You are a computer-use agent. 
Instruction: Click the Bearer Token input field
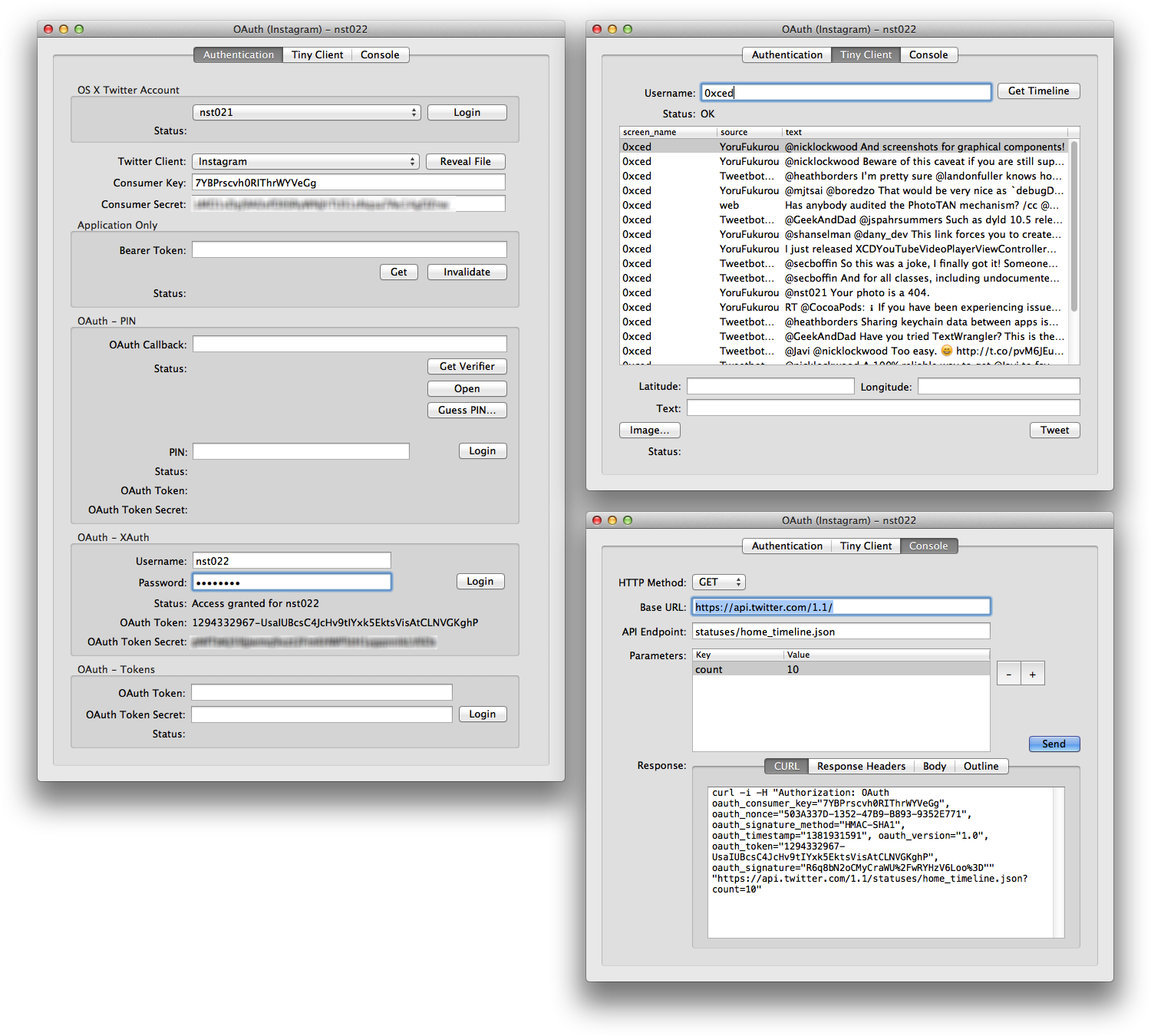(x=349, y=249)
